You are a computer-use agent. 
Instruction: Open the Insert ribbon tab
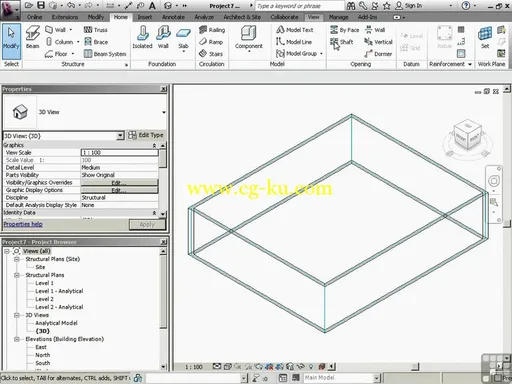point(145,17)
